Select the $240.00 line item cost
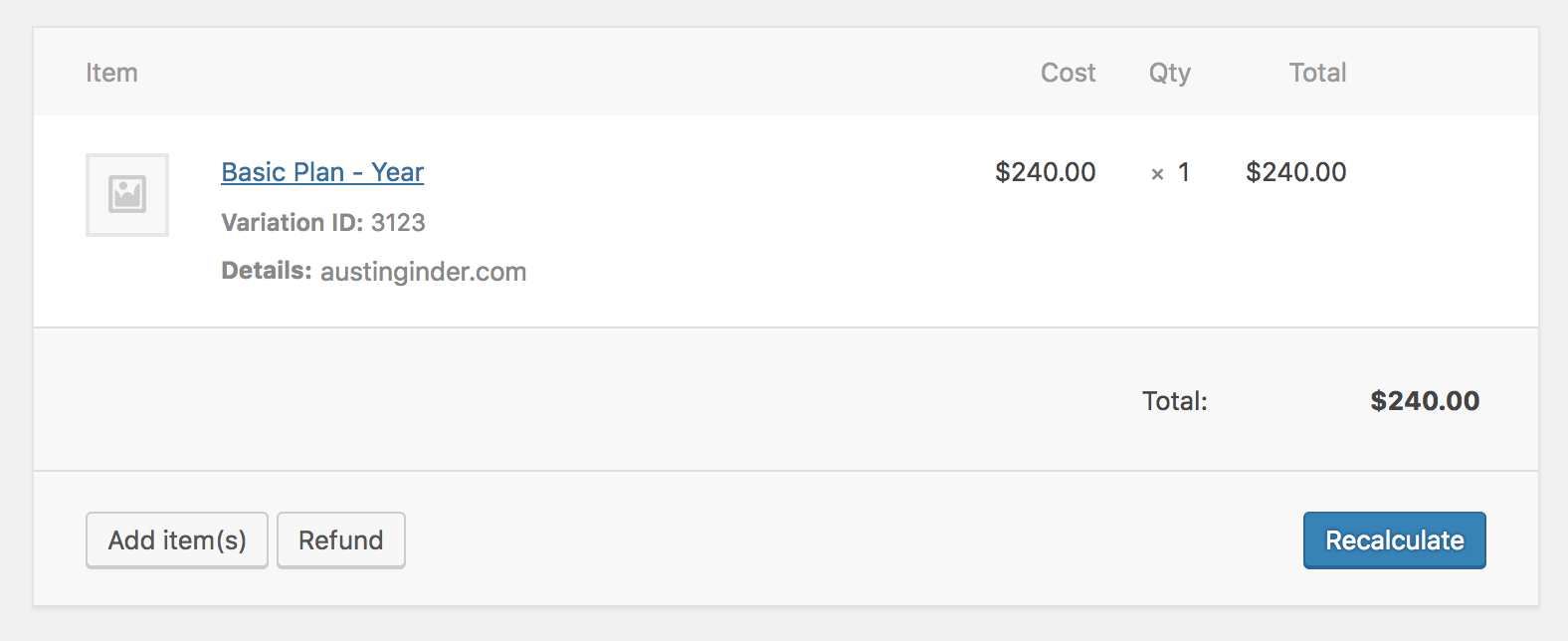 [x=1046, y=172]
